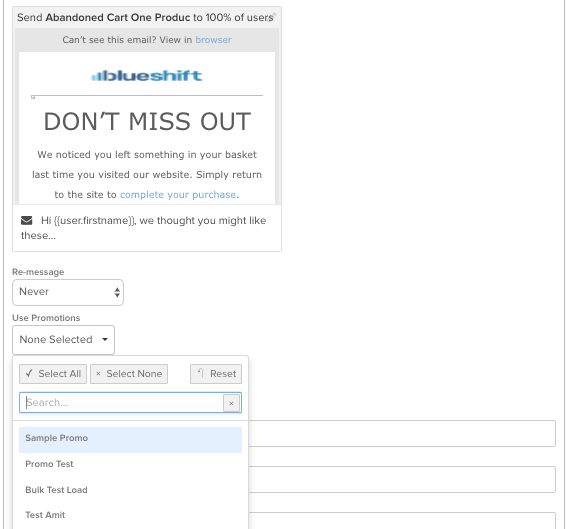Click the DON'T MISS OUT email preview thumbnail
Viewport: 566px width, 529px height.
147,116
